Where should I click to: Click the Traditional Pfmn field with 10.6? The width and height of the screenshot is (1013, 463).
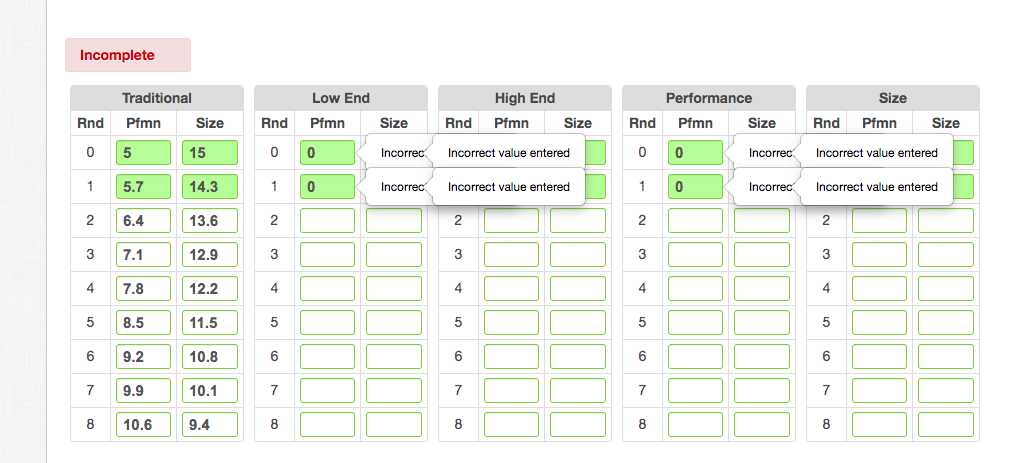point(143,424)
